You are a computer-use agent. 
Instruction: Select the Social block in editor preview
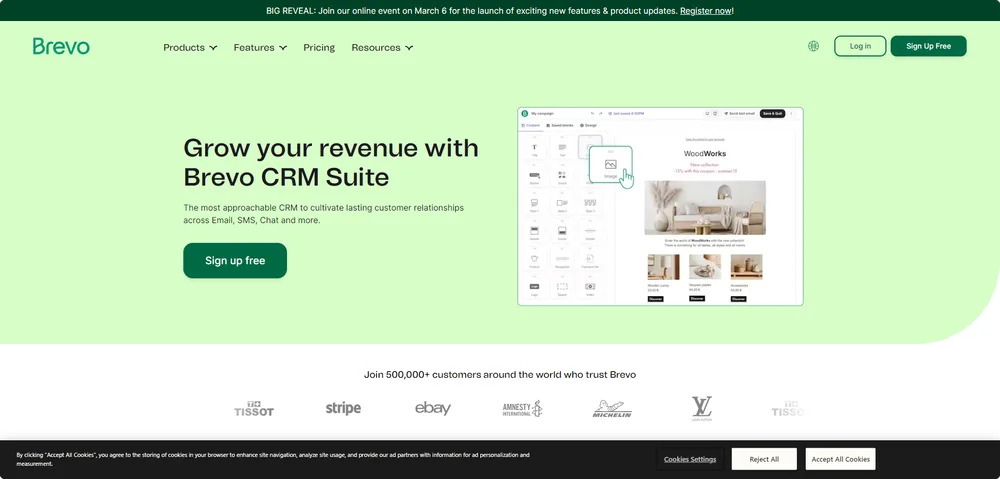pos(562,177)
